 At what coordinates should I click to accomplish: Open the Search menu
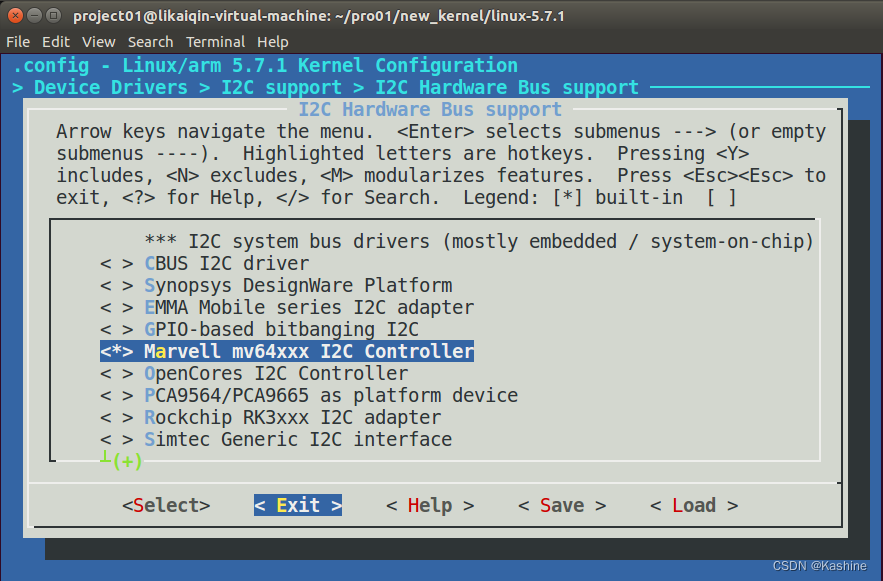pyautogui.click(x=150, y=42)
